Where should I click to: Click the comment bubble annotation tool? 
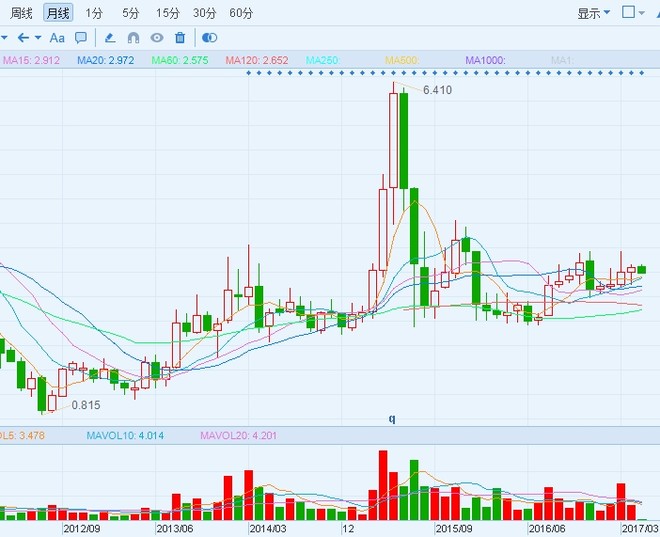(x=81, y=38)
